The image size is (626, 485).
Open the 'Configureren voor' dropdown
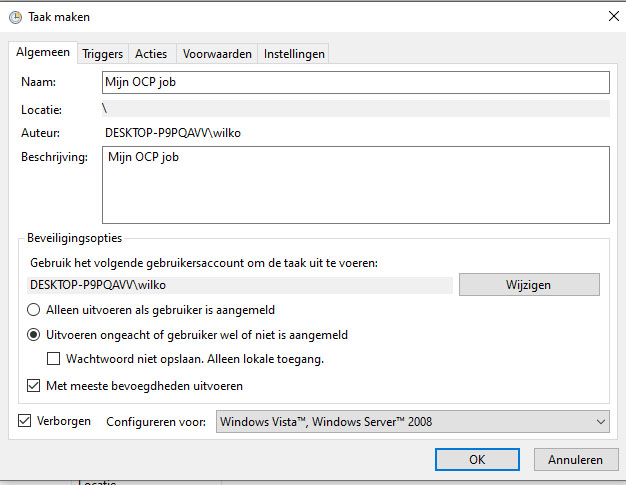click(x=413, y=422)
